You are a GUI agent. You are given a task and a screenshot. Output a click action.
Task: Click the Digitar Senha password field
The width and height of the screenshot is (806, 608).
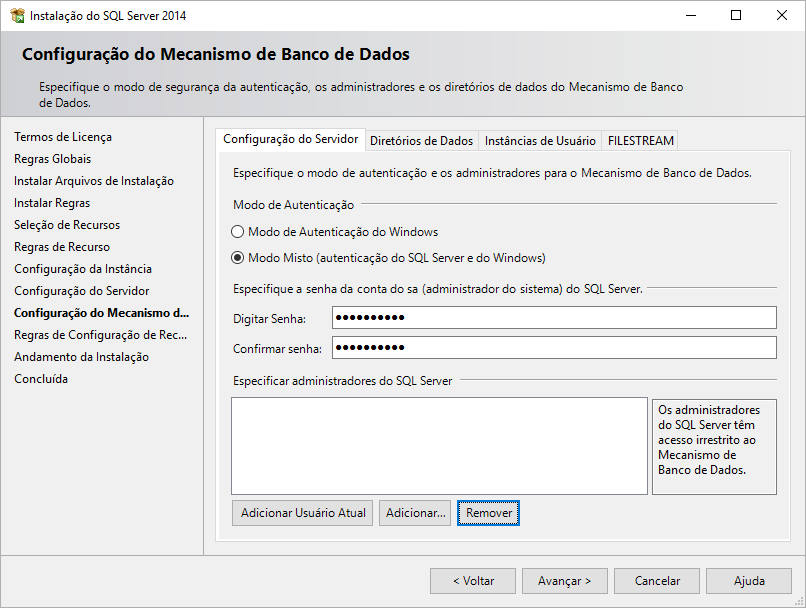tap(554, 318)
